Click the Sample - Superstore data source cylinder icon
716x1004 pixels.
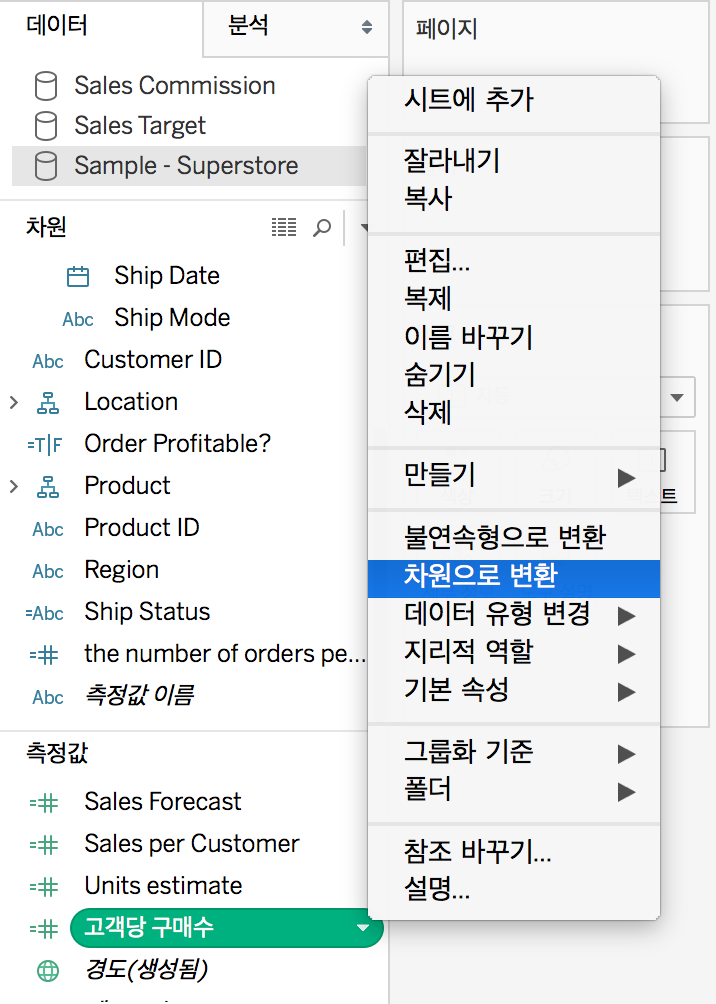pyautogui.click(x=45, y=166)
